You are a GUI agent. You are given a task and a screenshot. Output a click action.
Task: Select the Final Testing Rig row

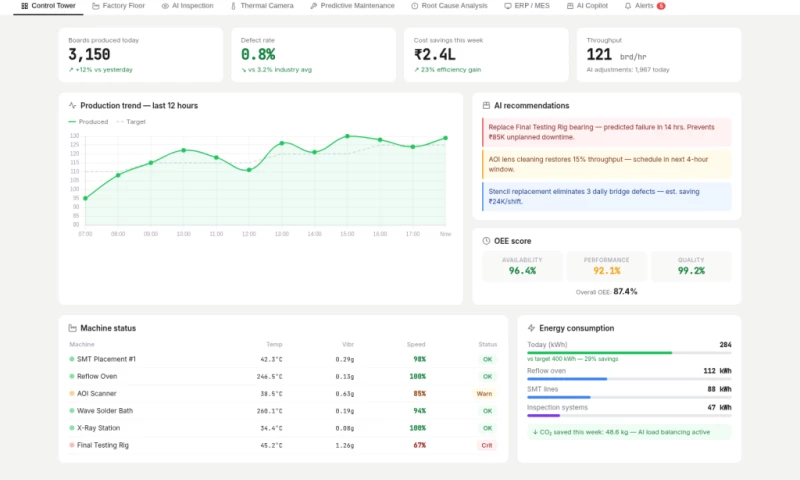point(283,445)
